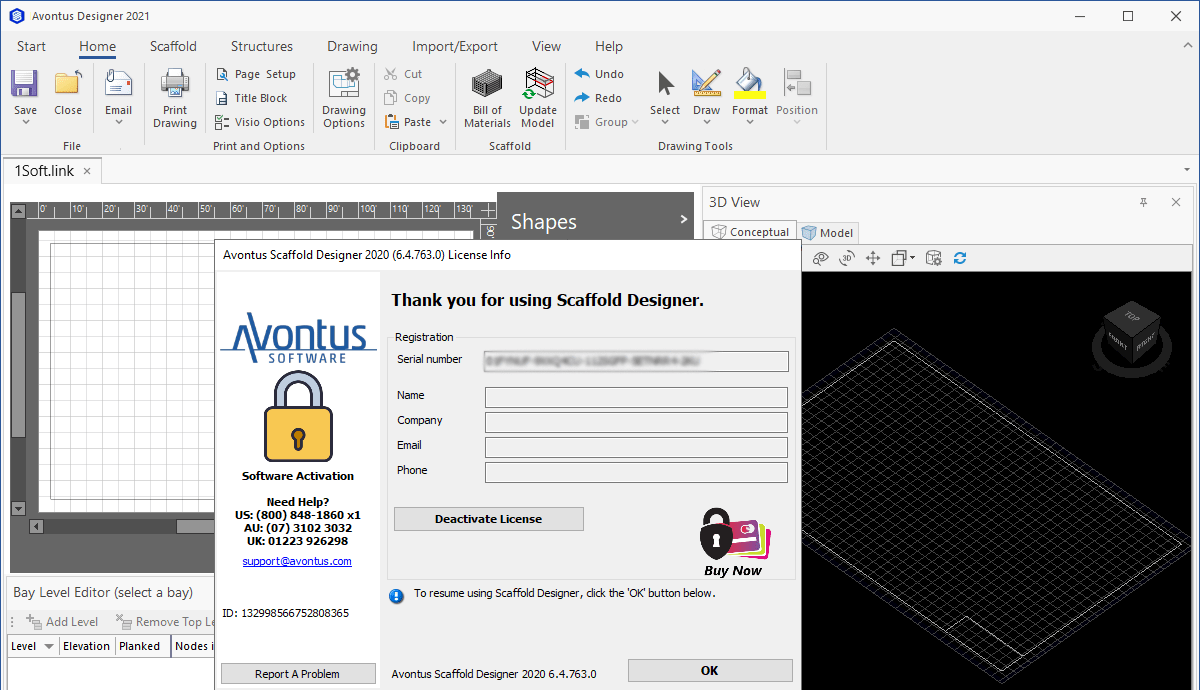Click the Email input field
Viewport: 1200px width, 690px height.
click(x=636, y=447)
